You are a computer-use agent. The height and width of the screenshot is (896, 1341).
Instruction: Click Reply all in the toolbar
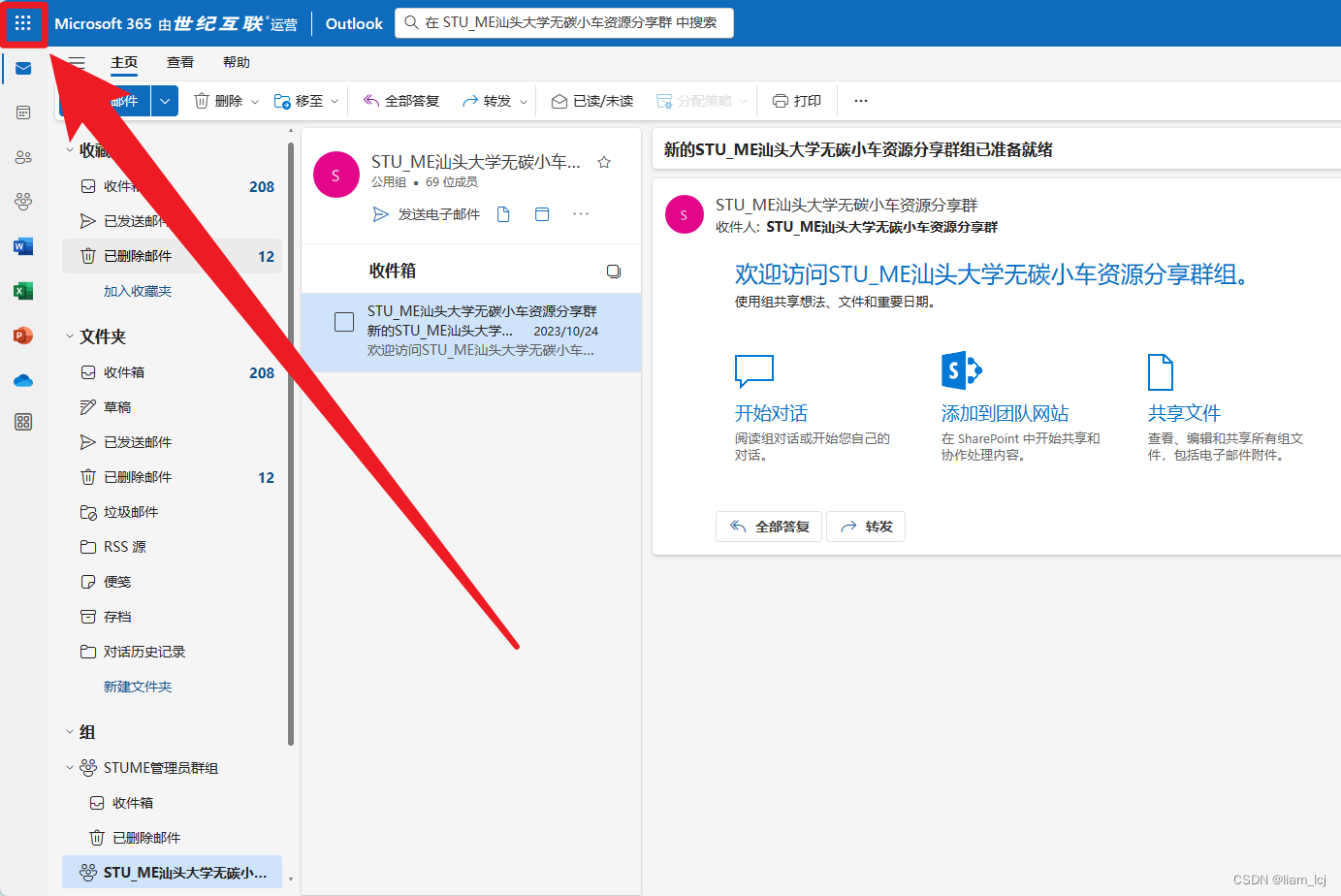tap(401, 101)
